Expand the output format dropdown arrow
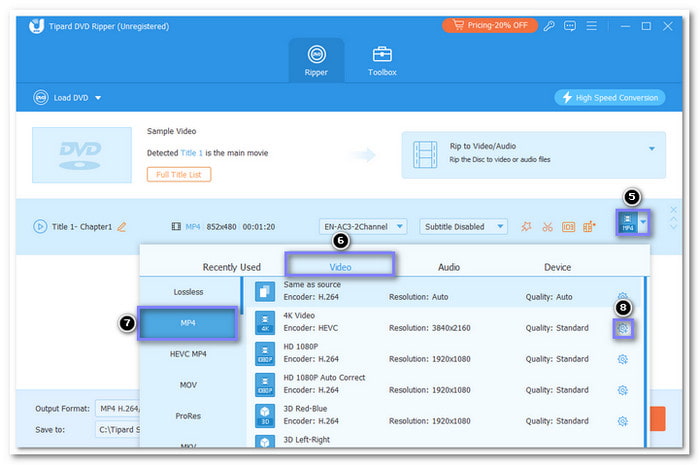This screenshot has height=465, width=700. click(x=643, y=222)
